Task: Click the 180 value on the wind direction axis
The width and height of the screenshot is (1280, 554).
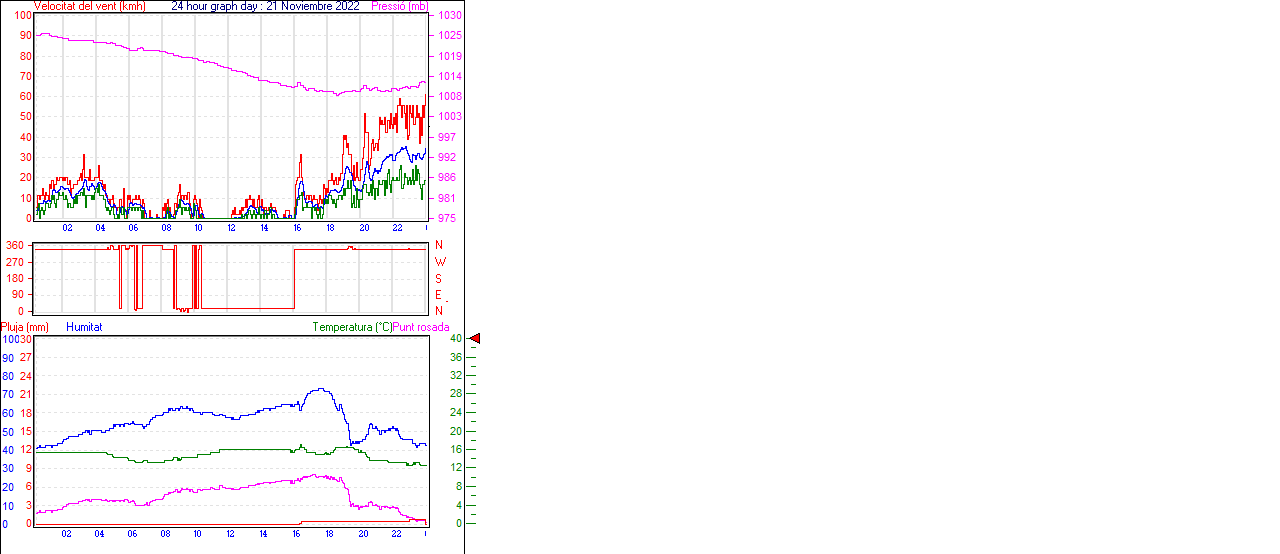Action: (15, 278)
